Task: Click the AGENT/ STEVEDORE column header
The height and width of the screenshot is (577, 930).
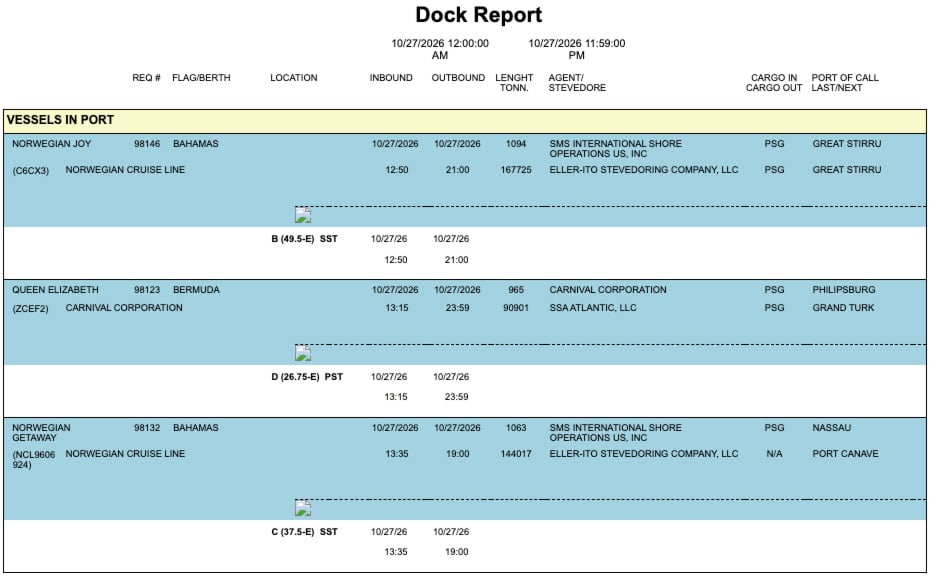Action: pos(577,82)
